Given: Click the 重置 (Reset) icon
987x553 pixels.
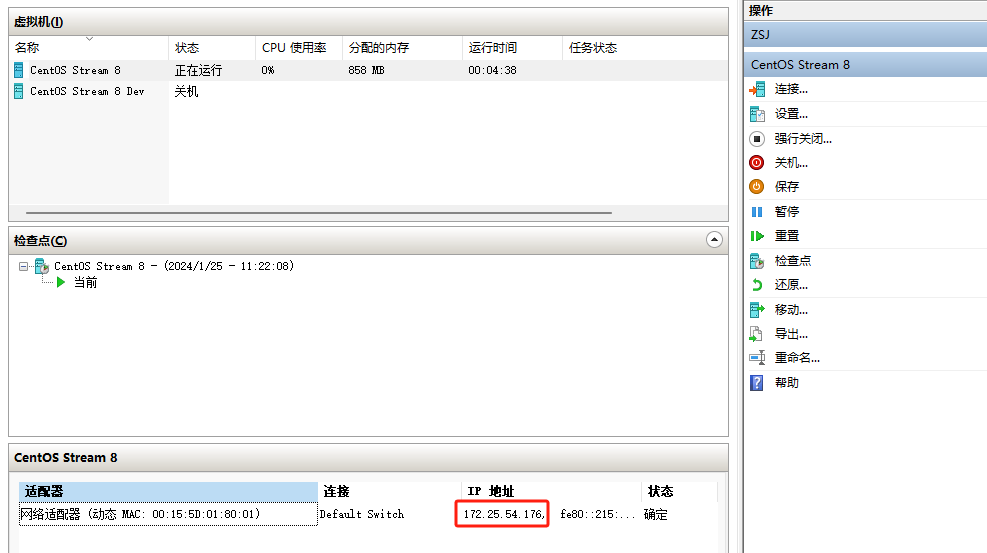Looking at the screenshot, I should [757, 236].
